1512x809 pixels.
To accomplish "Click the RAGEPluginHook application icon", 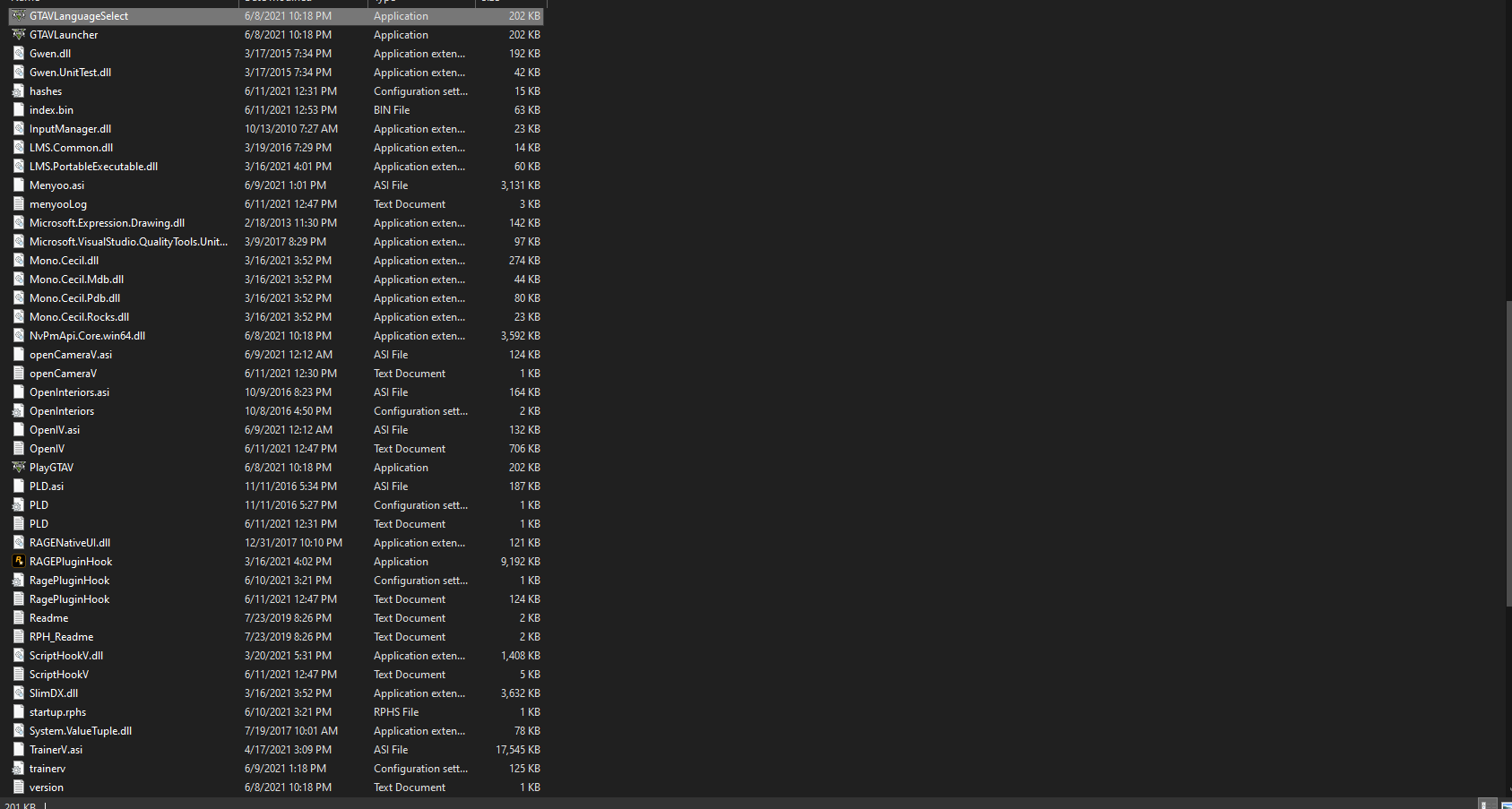I will [x=18, y=562].
